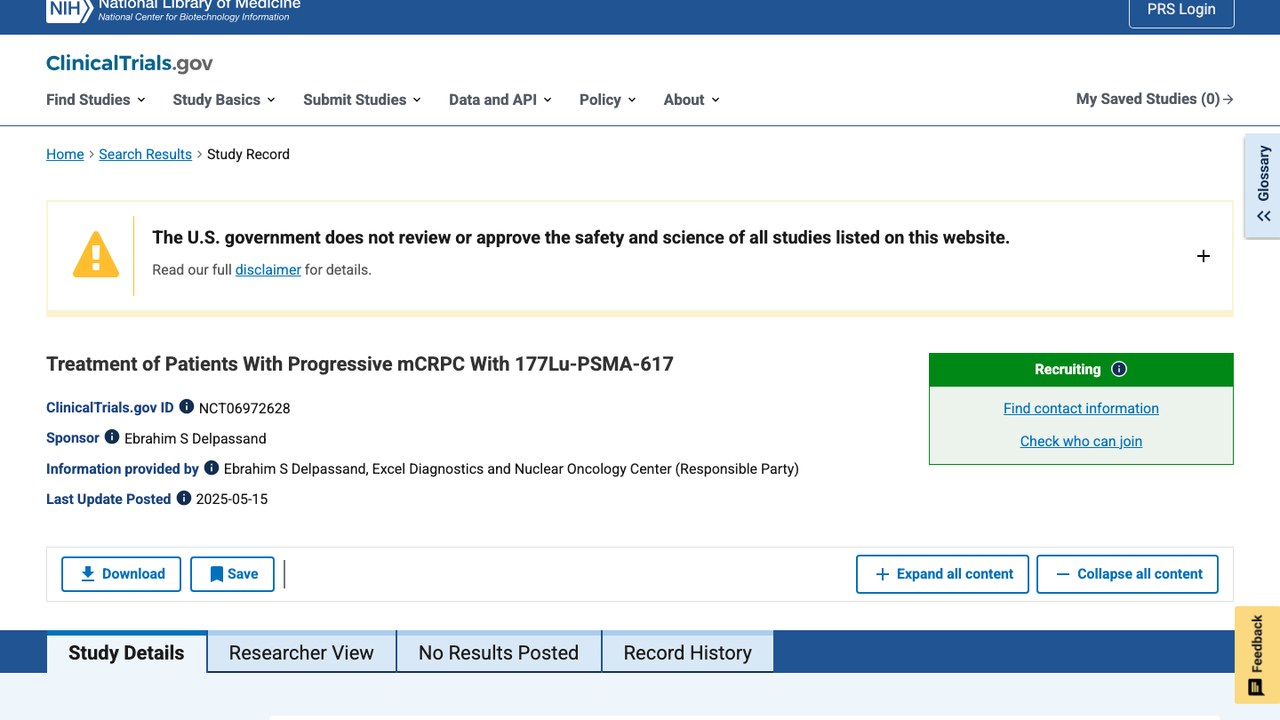Screen dimensions: 1280x720
Task: Follow the Find contact information link
Action: point(1081,408)
